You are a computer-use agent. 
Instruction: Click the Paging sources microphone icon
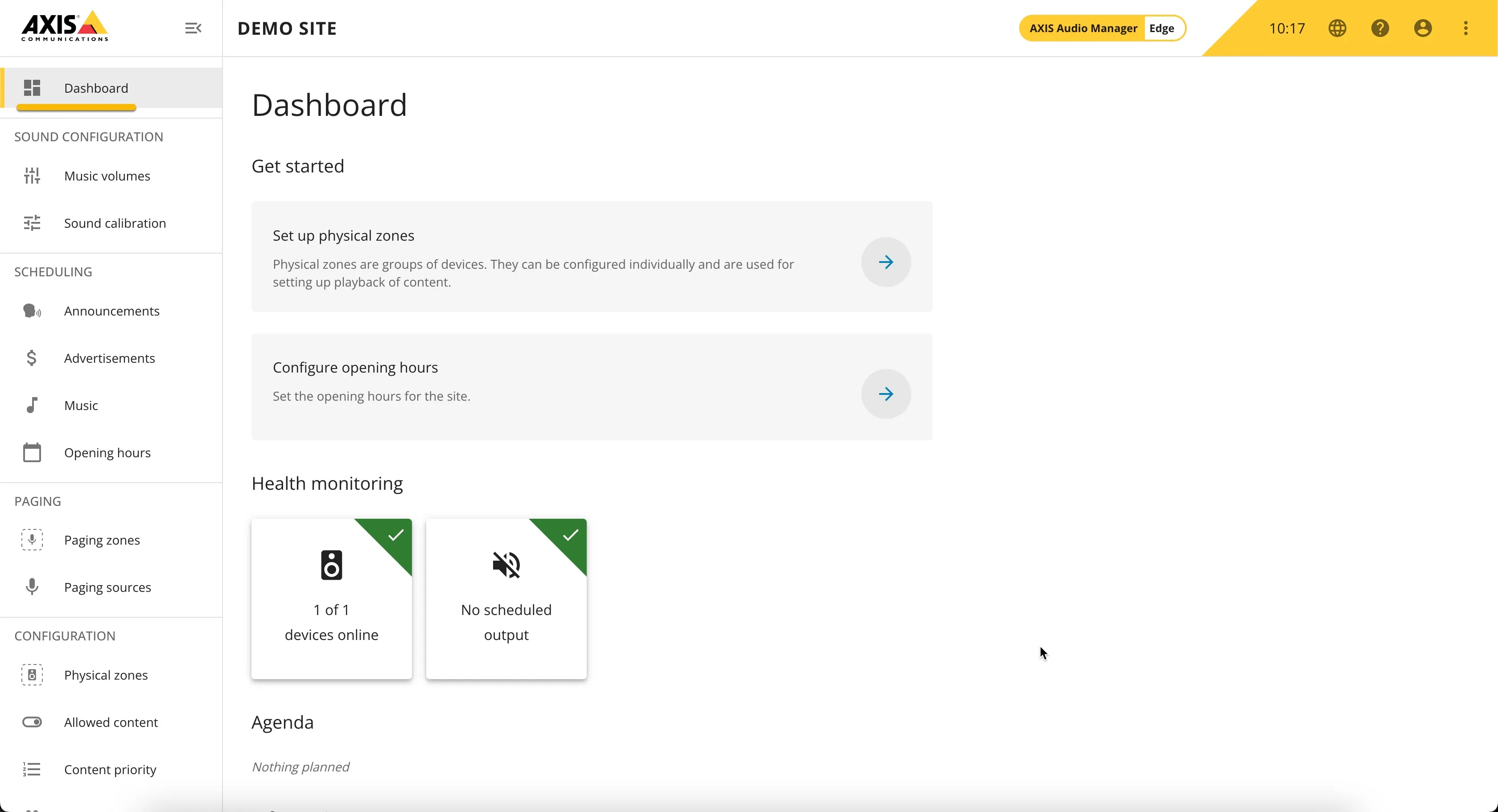click(x=32, y=587)
